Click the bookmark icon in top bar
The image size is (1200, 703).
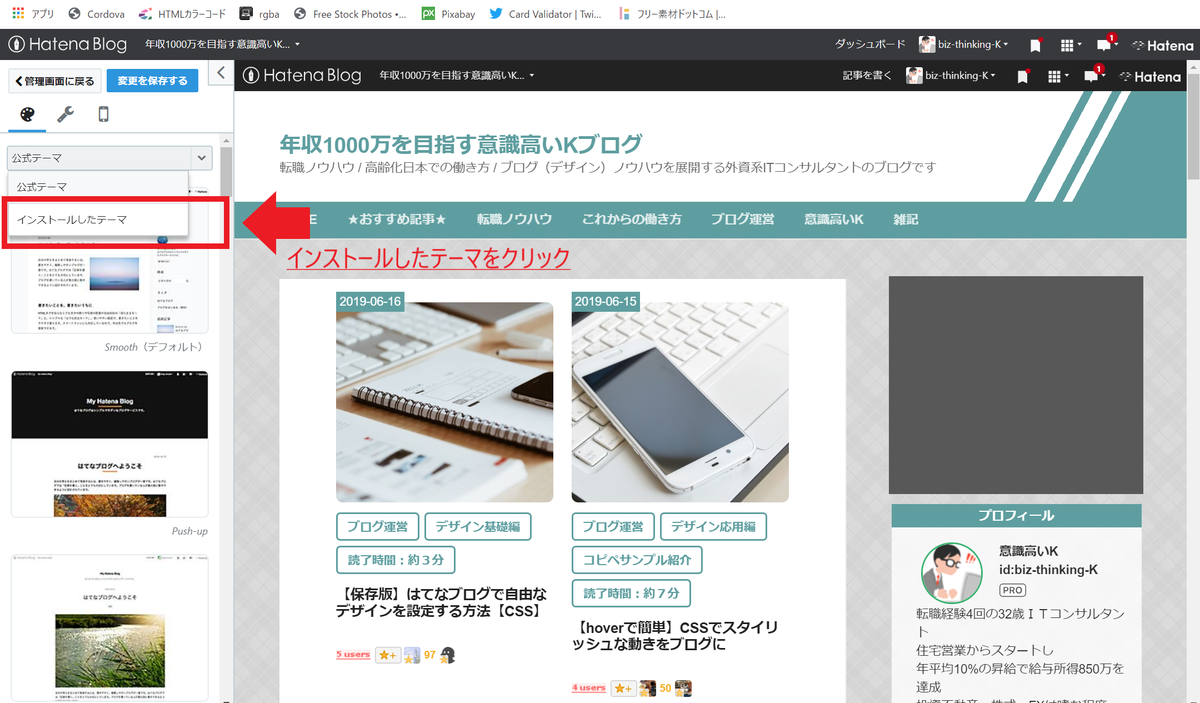(x=1035, y=45)
